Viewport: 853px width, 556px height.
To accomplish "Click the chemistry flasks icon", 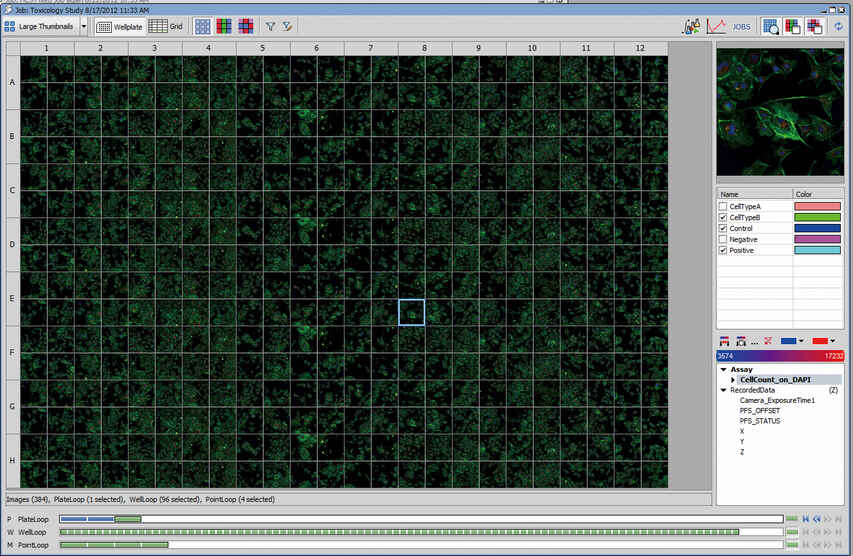I will click(691, 27).
